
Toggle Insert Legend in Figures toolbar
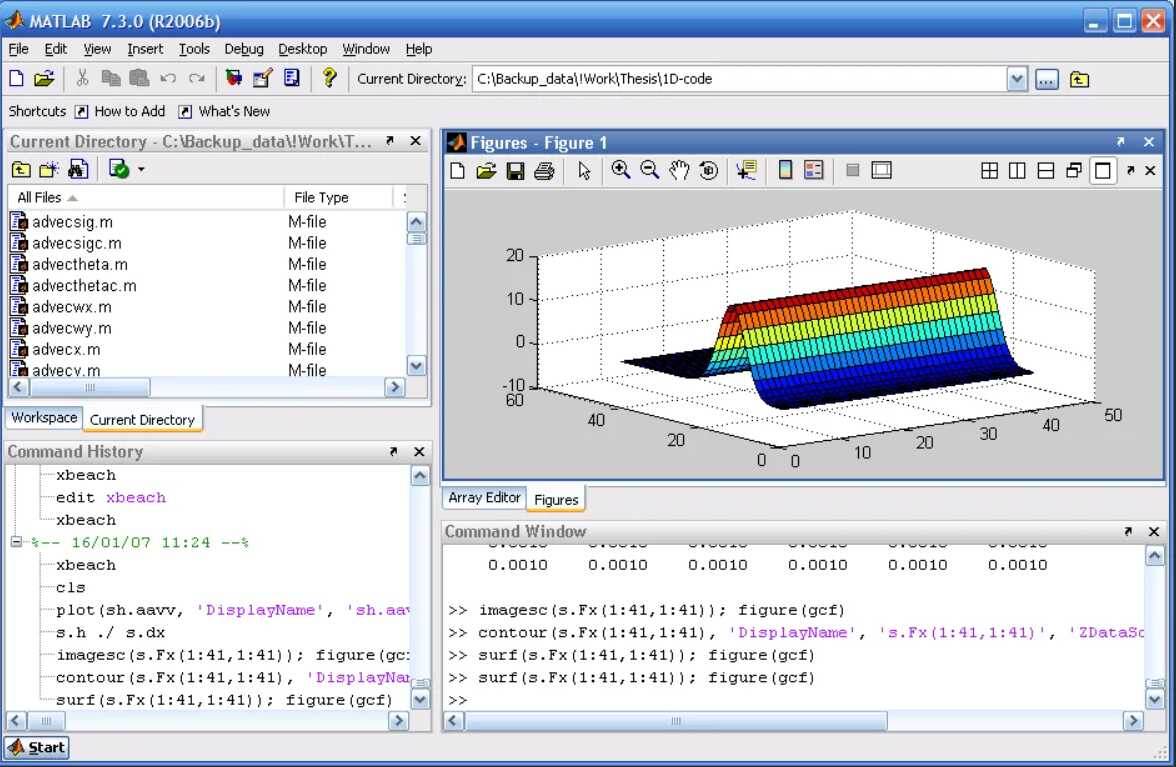814,170
